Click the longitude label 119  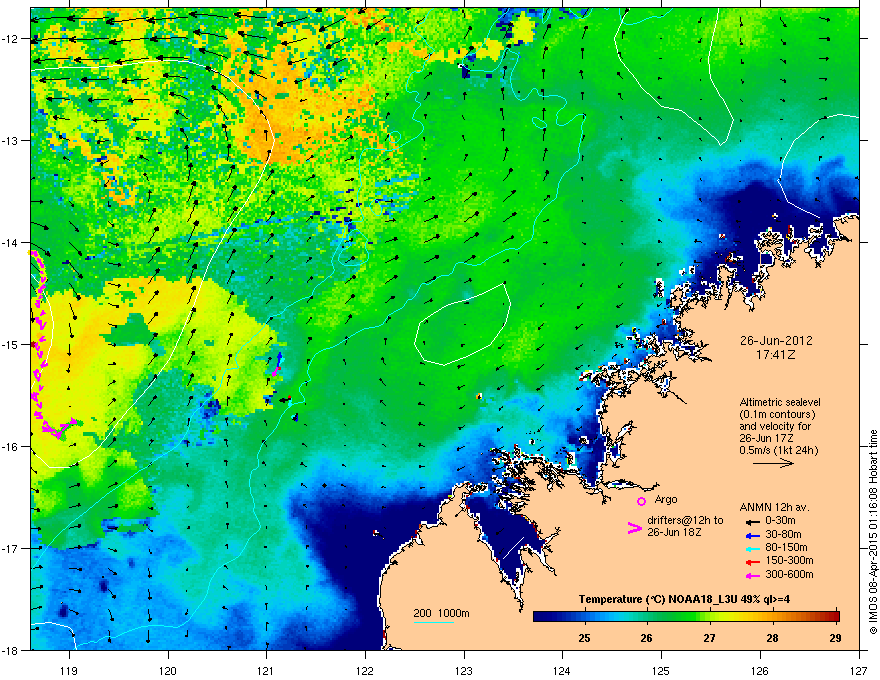click(x=69, y=671)
